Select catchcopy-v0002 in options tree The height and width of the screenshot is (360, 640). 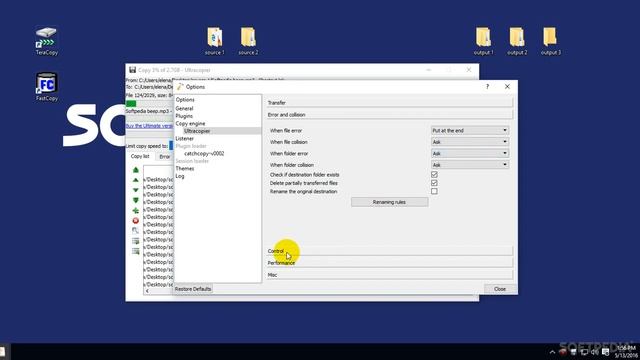coord(204,153)
